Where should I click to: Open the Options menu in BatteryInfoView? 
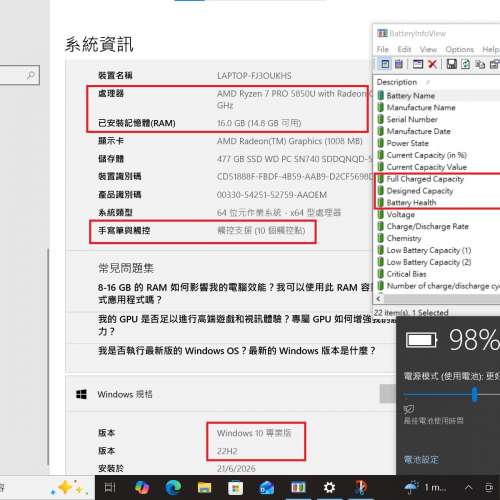click(459, 49)
